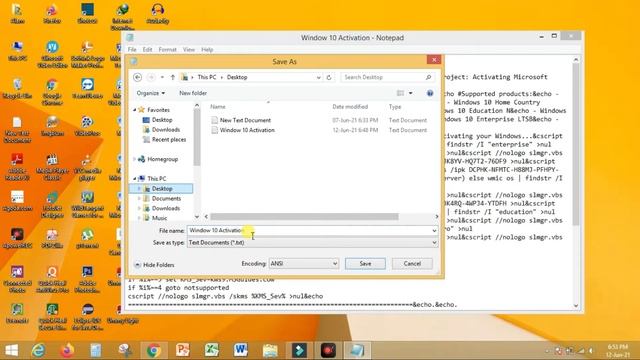Collapse the This PC tree node
The height and width of the screenshot is (360, 640).
[135, 179]
